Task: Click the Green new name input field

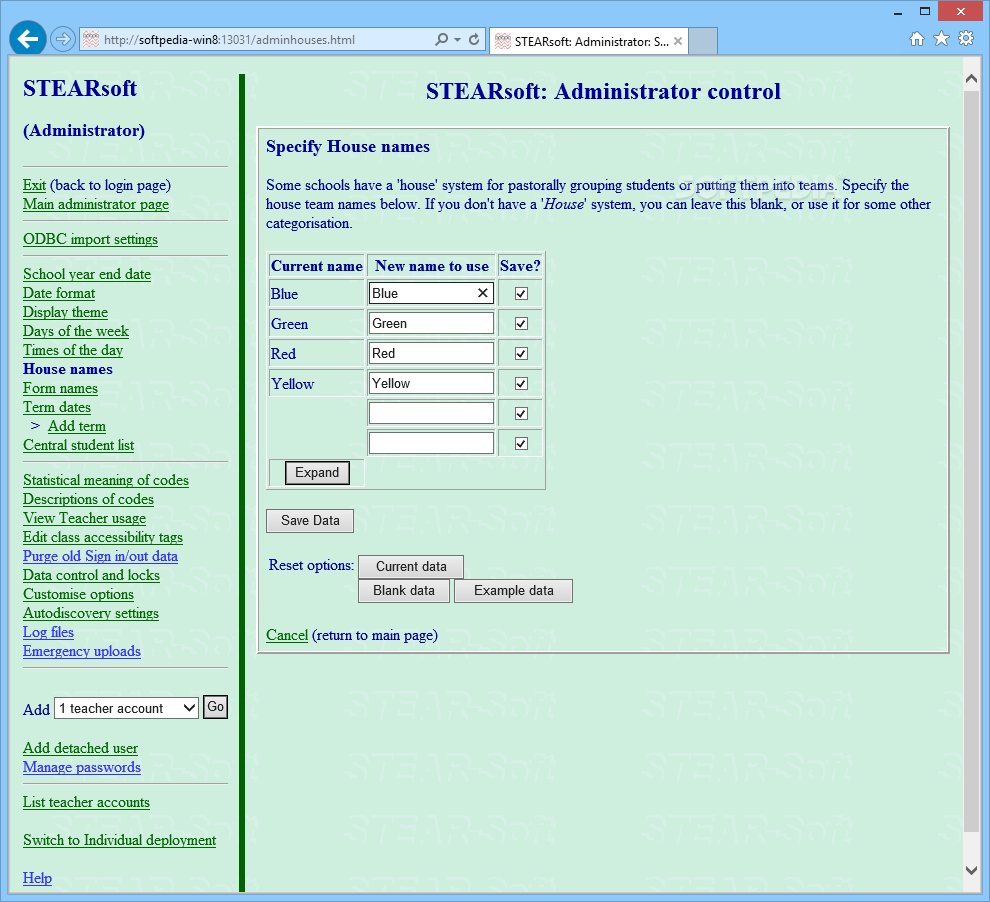Action: point(431,323)
